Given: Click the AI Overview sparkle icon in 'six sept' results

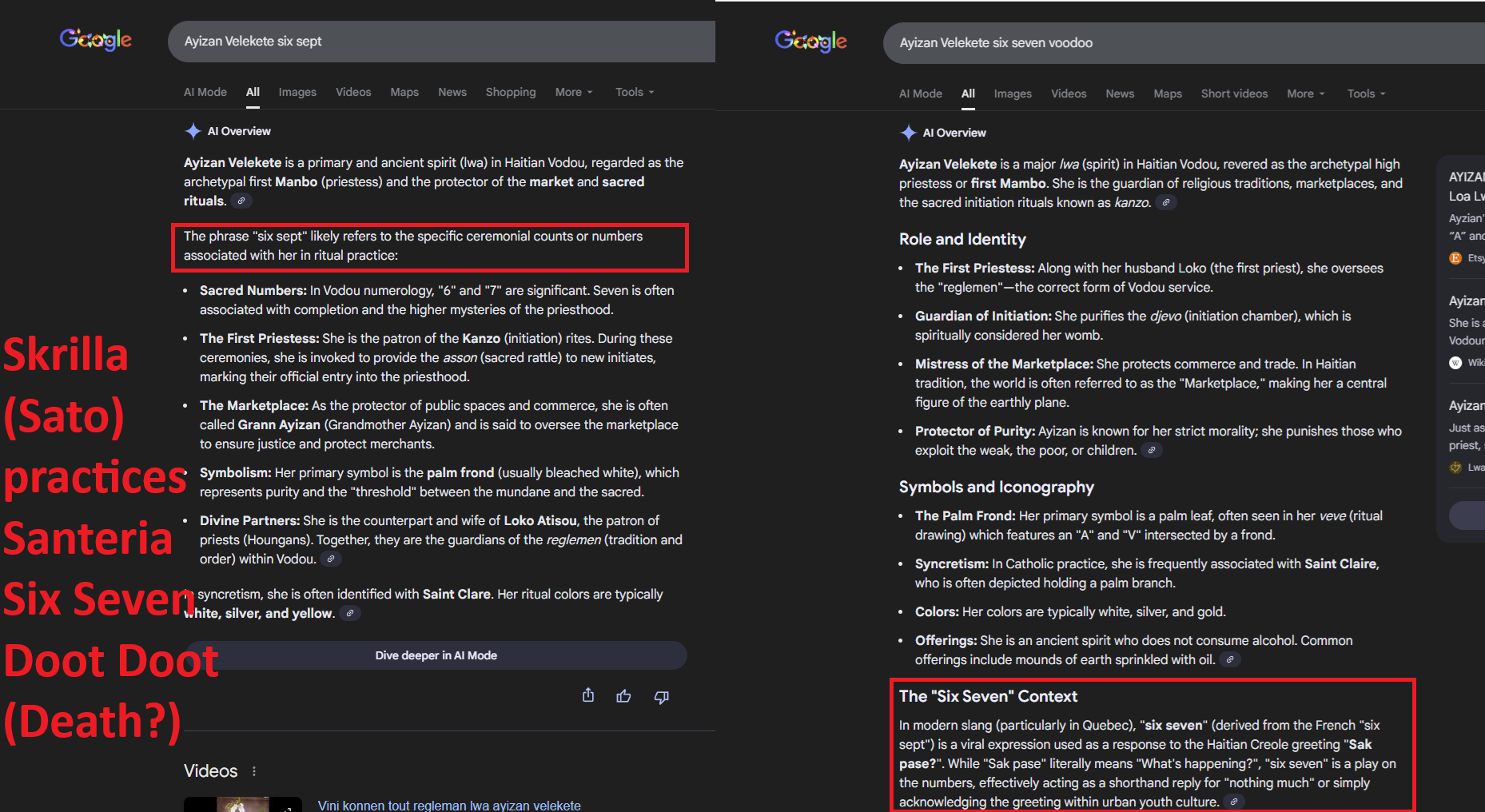Looking at the screenshot, I should pyautogui.click(x=193, y=131).
